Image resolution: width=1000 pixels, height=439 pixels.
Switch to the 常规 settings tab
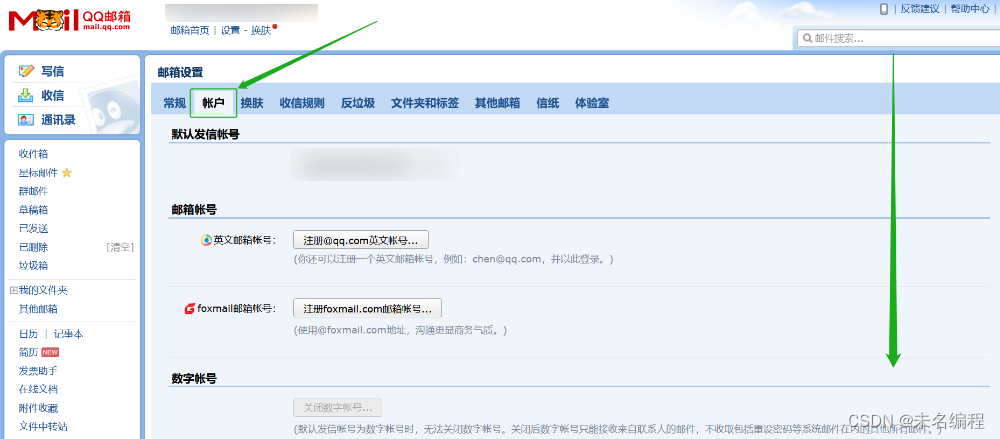tap(174, 103)
